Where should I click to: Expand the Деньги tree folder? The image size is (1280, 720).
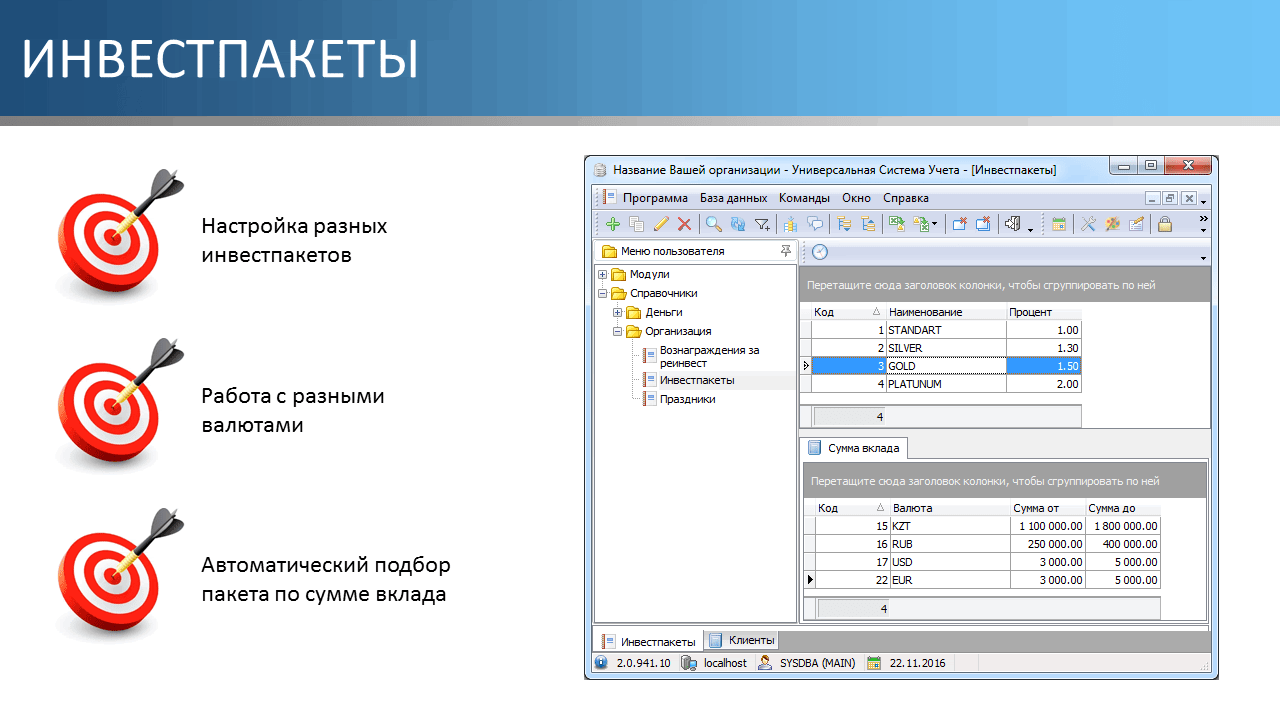(x=618, y=312)
